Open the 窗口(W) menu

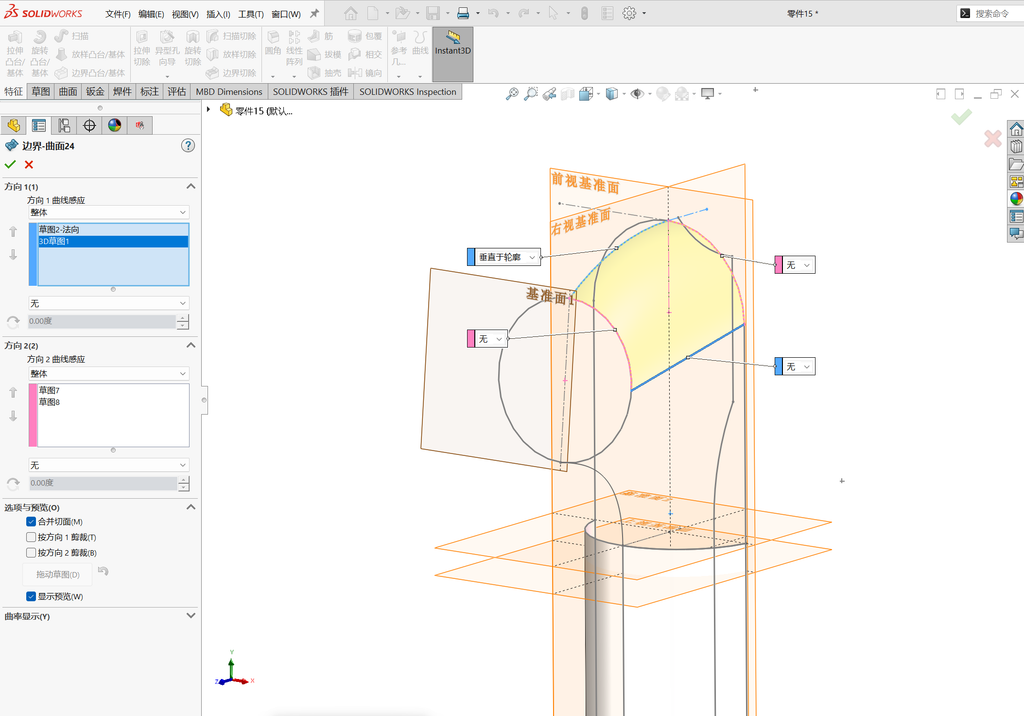[286, 14]
